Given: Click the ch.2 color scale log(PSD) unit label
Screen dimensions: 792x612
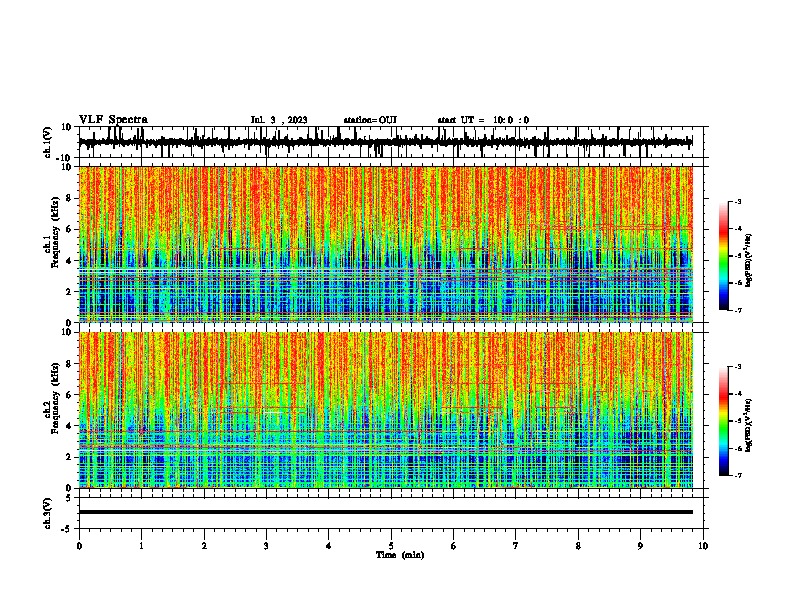Looking at the screenshot, I should 750,425.
